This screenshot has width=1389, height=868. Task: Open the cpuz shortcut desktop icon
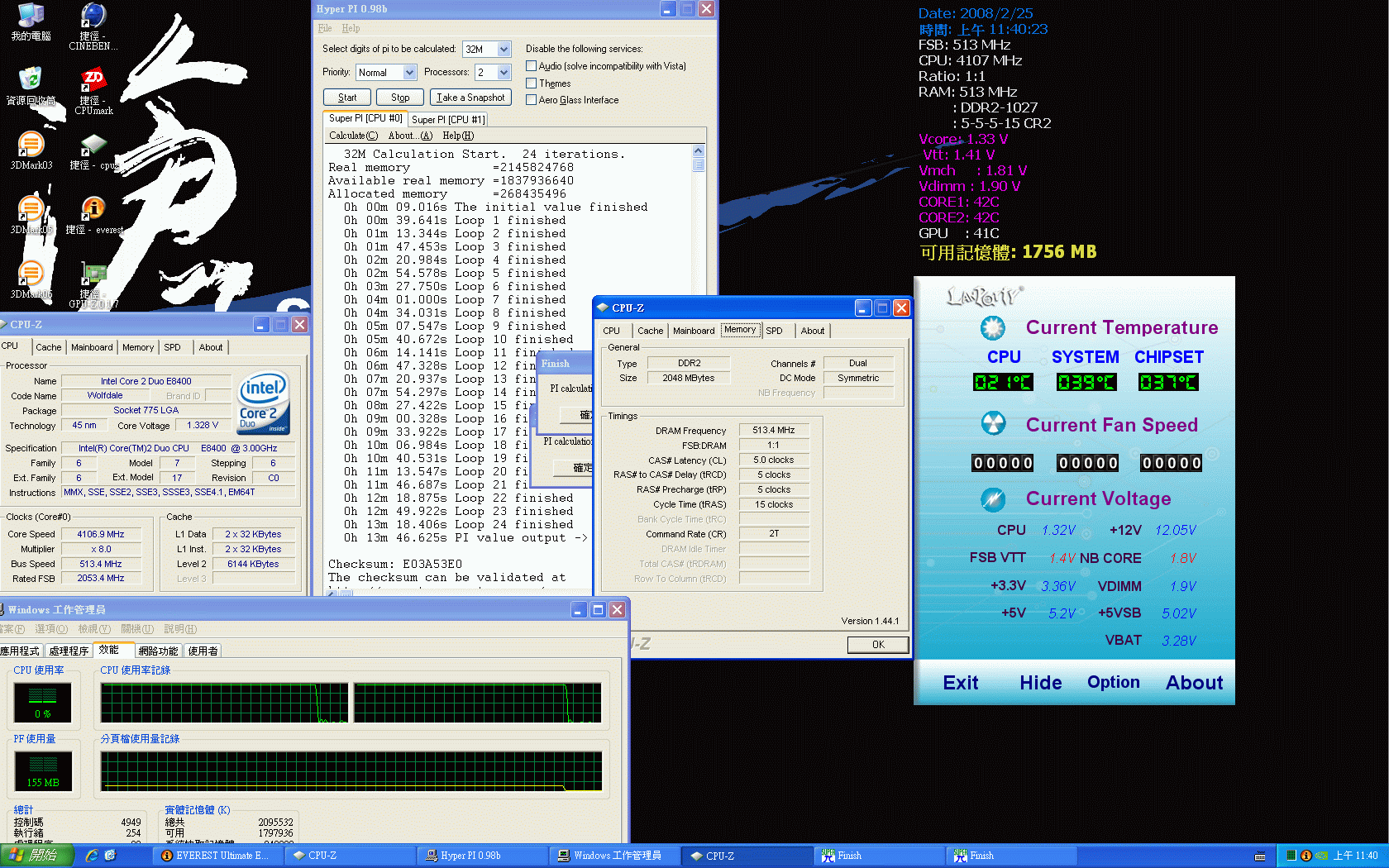(x=93, y=150)
